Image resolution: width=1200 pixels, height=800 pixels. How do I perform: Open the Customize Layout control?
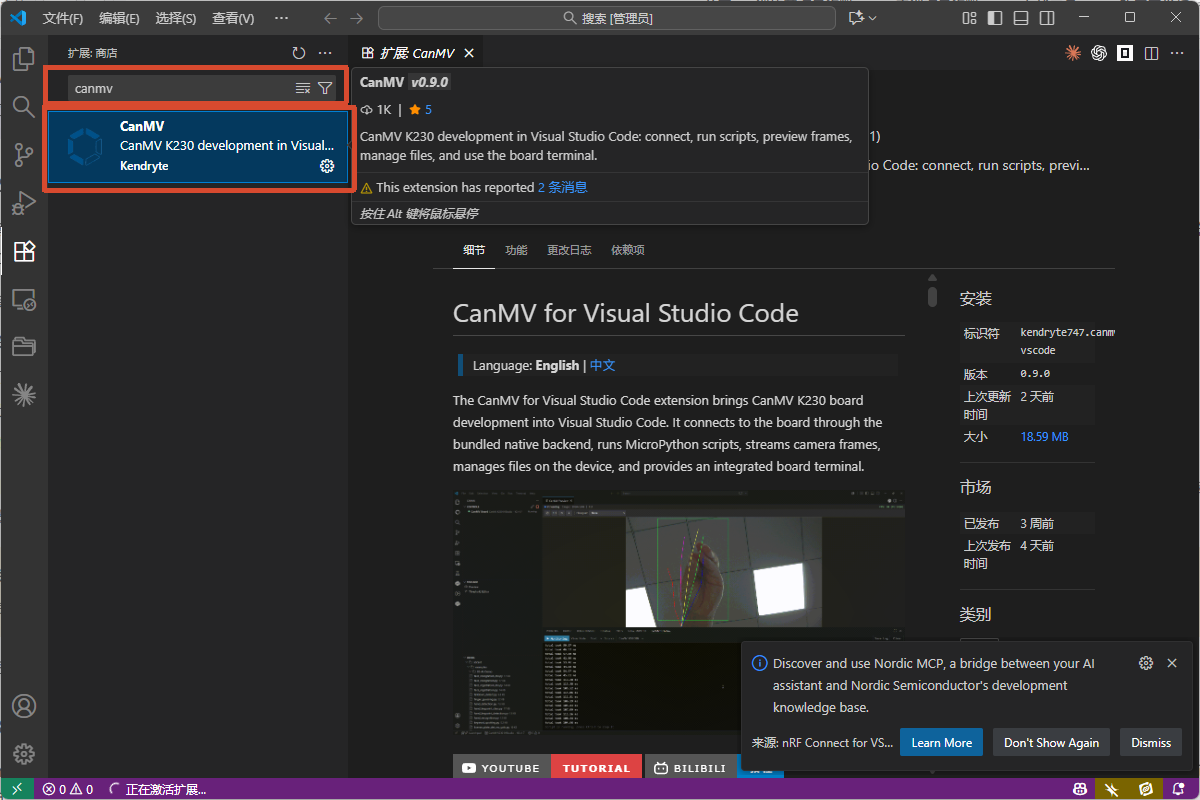click(x=969, y=18)
